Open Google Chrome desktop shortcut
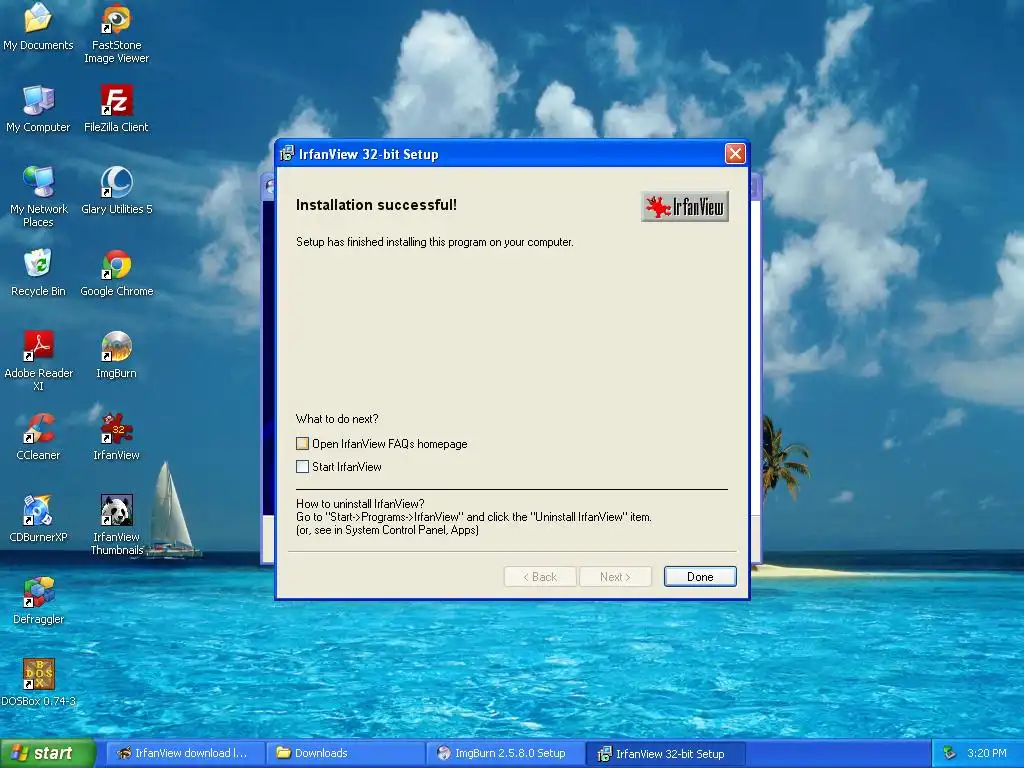This screenshot has width=1024, height=768. [116, 272]
